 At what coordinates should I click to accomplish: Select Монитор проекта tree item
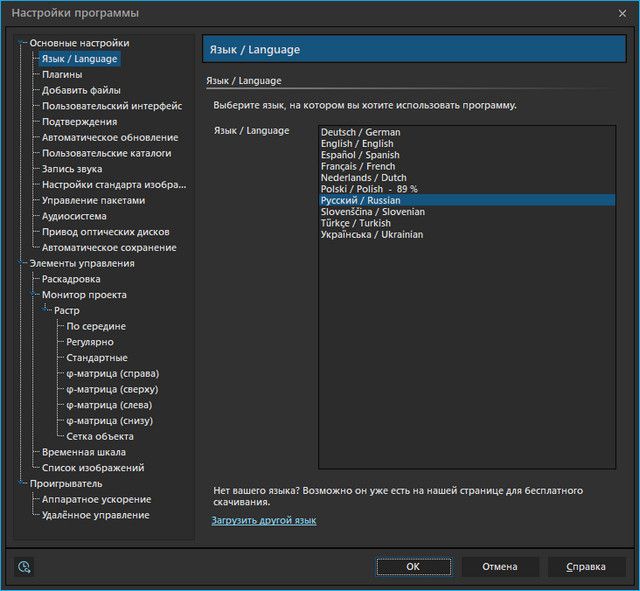84,295
